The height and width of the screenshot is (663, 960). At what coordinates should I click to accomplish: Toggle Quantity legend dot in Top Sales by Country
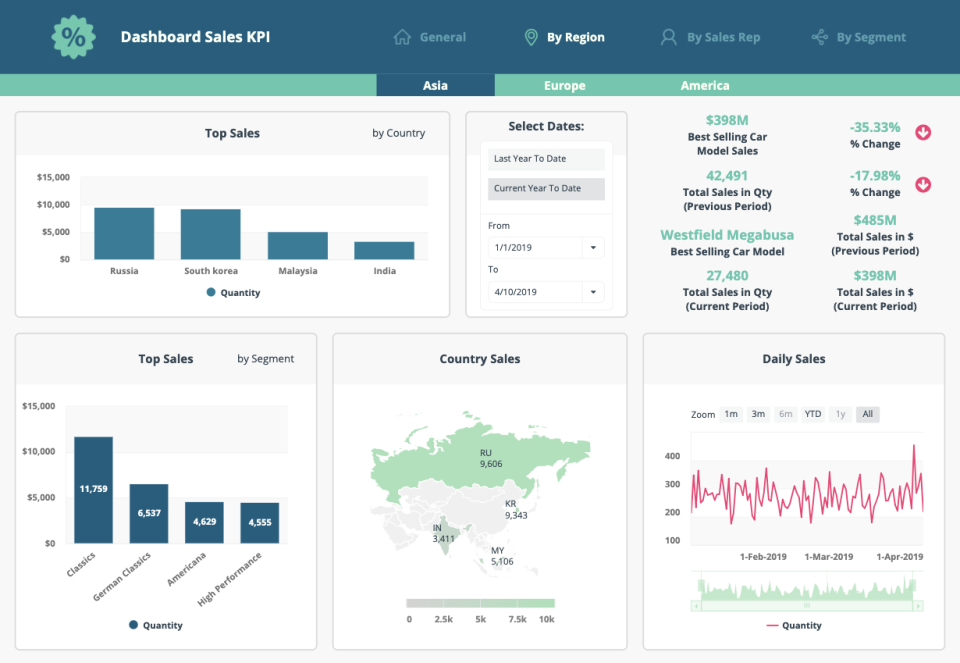coord(211,293)
